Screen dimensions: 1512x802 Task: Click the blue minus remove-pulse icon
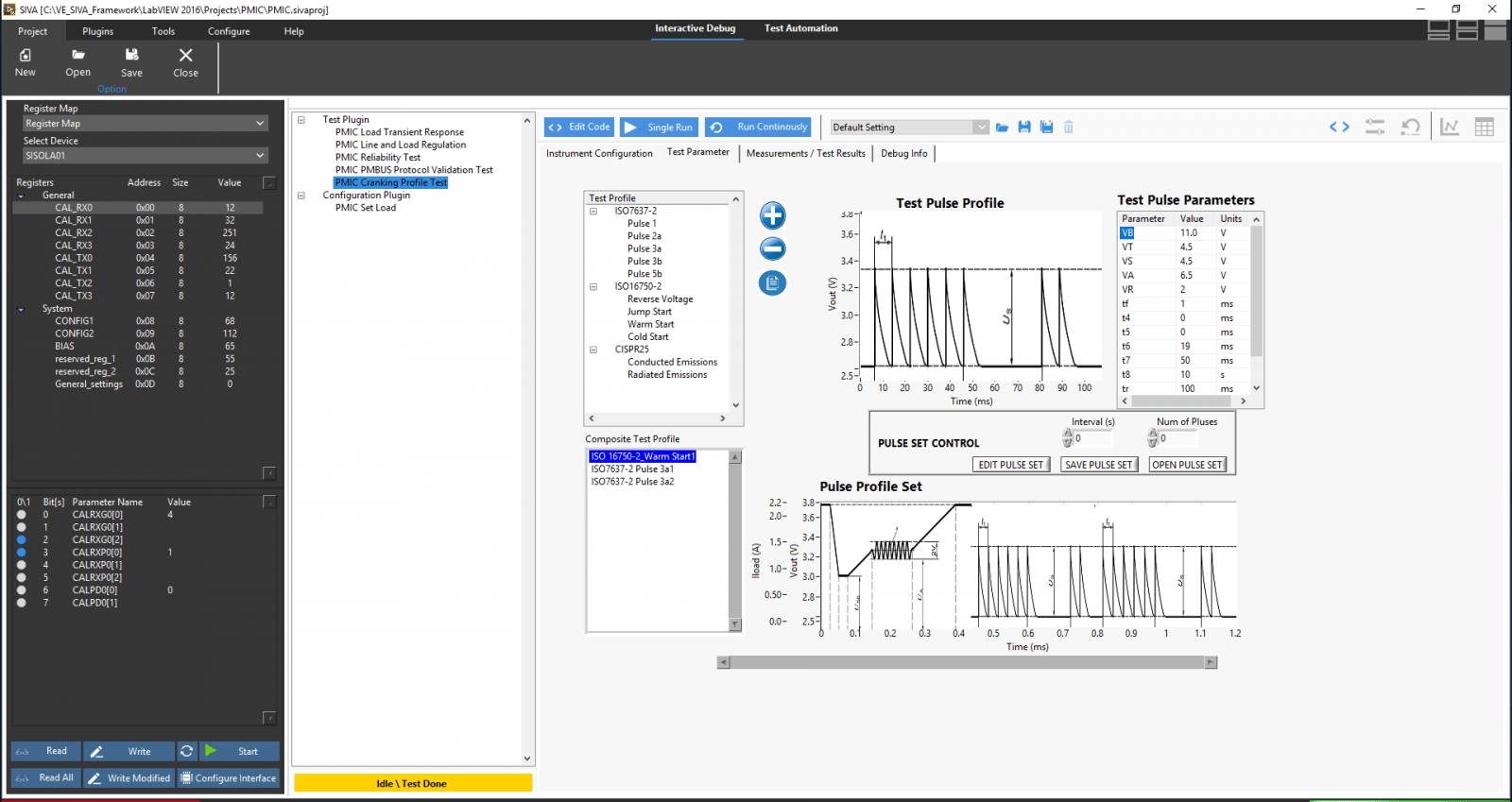(772, 249)
